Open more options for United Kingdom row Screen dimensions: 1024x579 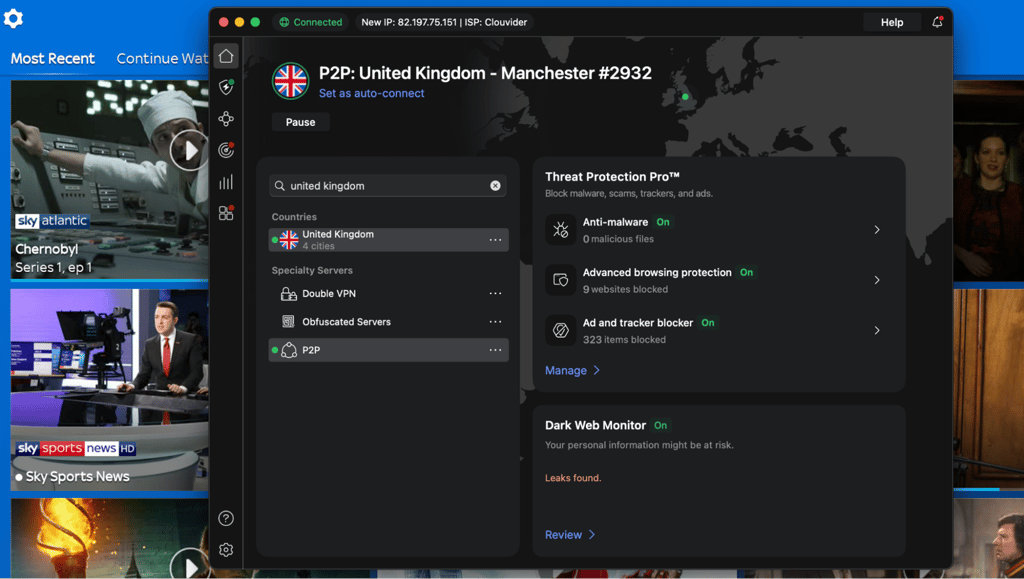[496, 240]
